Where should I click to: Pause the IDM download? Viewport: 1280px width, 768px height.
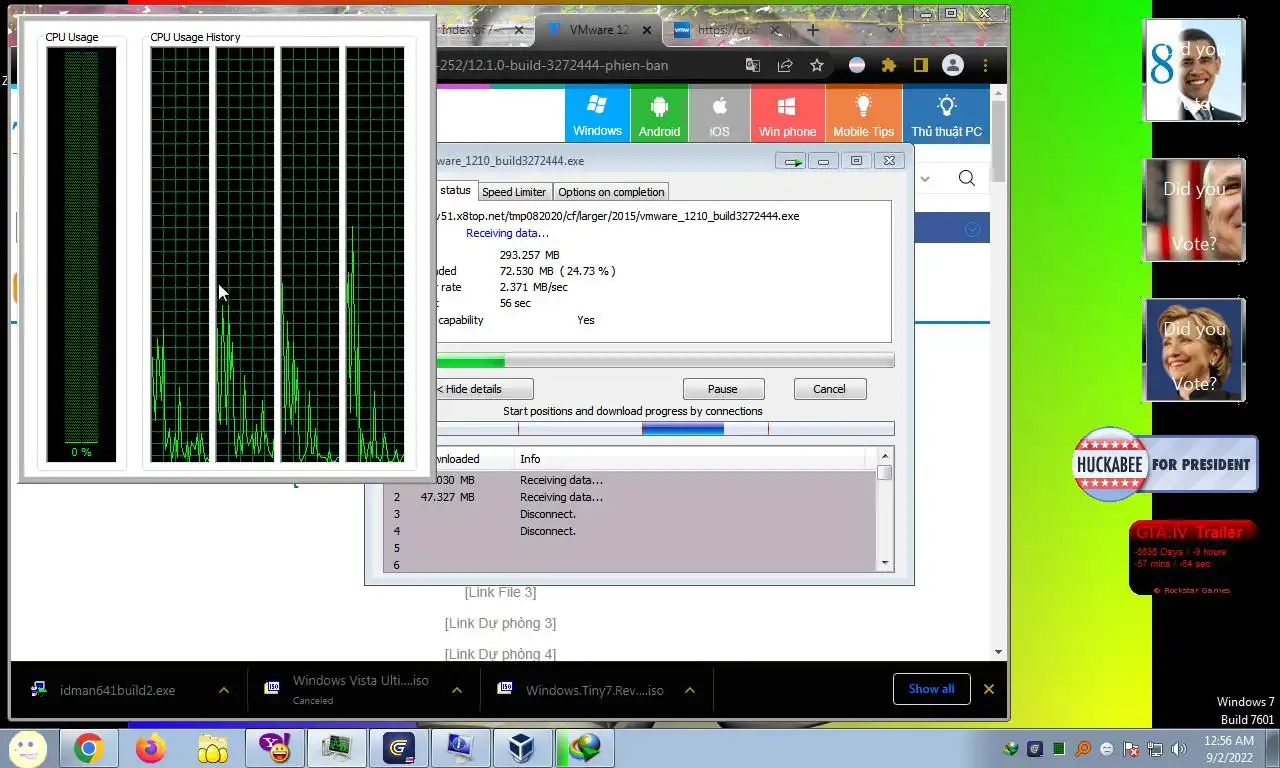coord(723,389)
